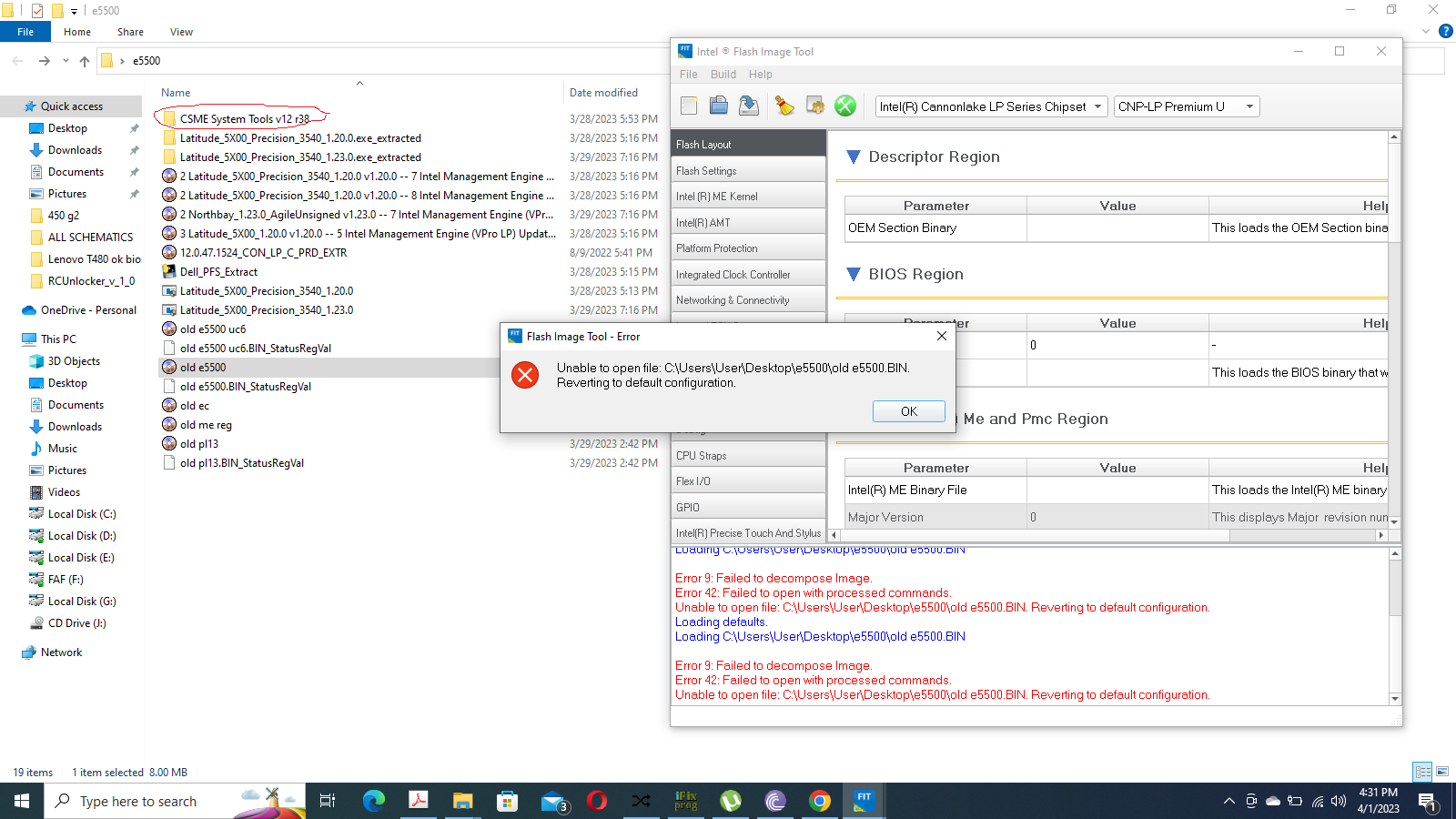Collapse the Descriptor Region section

854,157
